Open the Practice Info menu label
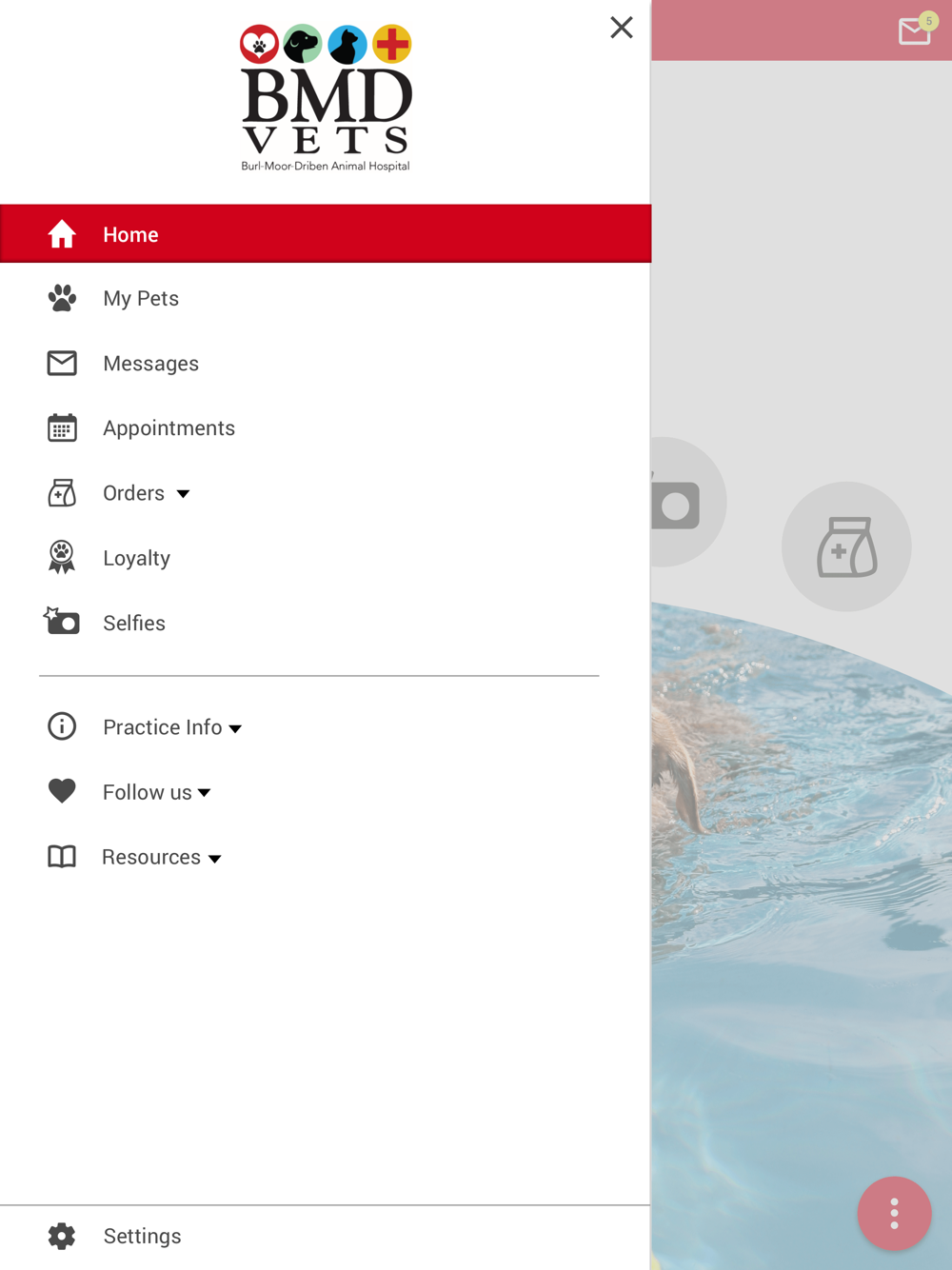Image resolution: width=952 pixels, height=1270 pixels. [162, 727]
